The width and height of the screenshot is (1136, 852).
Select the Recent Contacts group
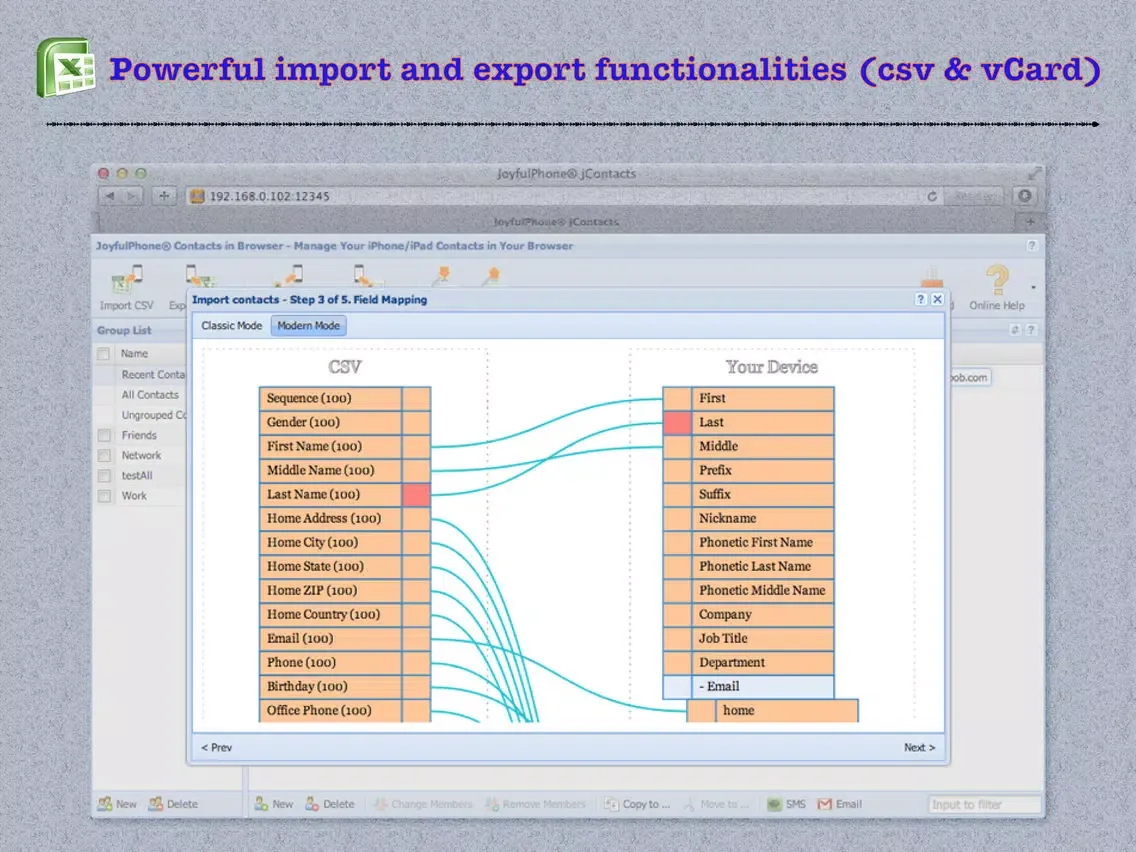click(x=153, y=375)
